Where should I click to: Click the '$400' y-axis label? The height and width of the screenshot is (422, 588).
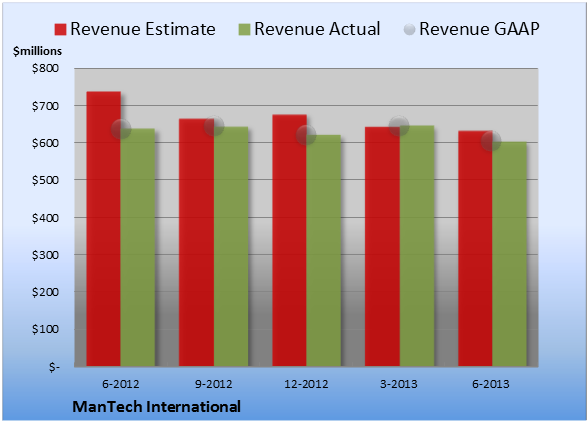[45, 218]
